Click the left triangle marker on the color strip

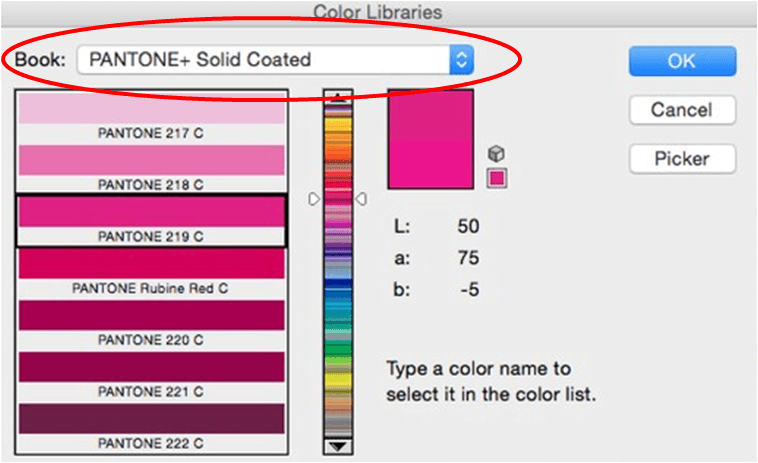pos(314,199)
